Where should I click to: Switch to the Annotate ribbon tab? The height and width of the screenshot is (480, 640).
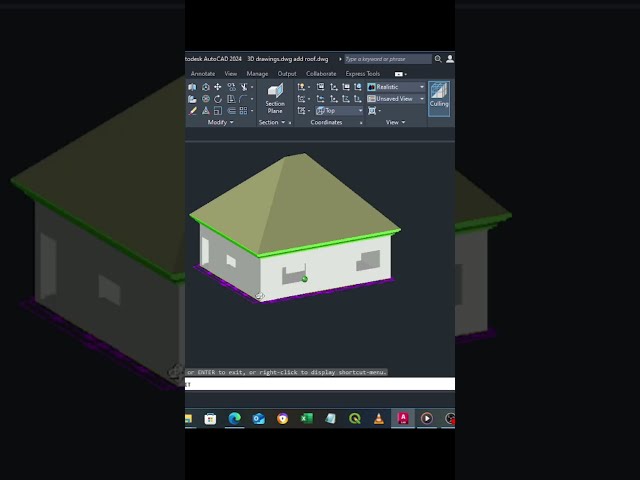pos(203,74)
